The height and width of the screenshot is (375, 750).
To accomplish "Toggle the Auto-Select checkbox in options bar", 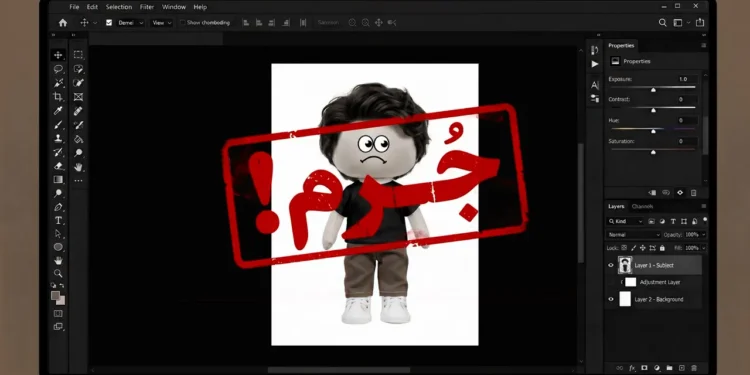I will point(109,22).
